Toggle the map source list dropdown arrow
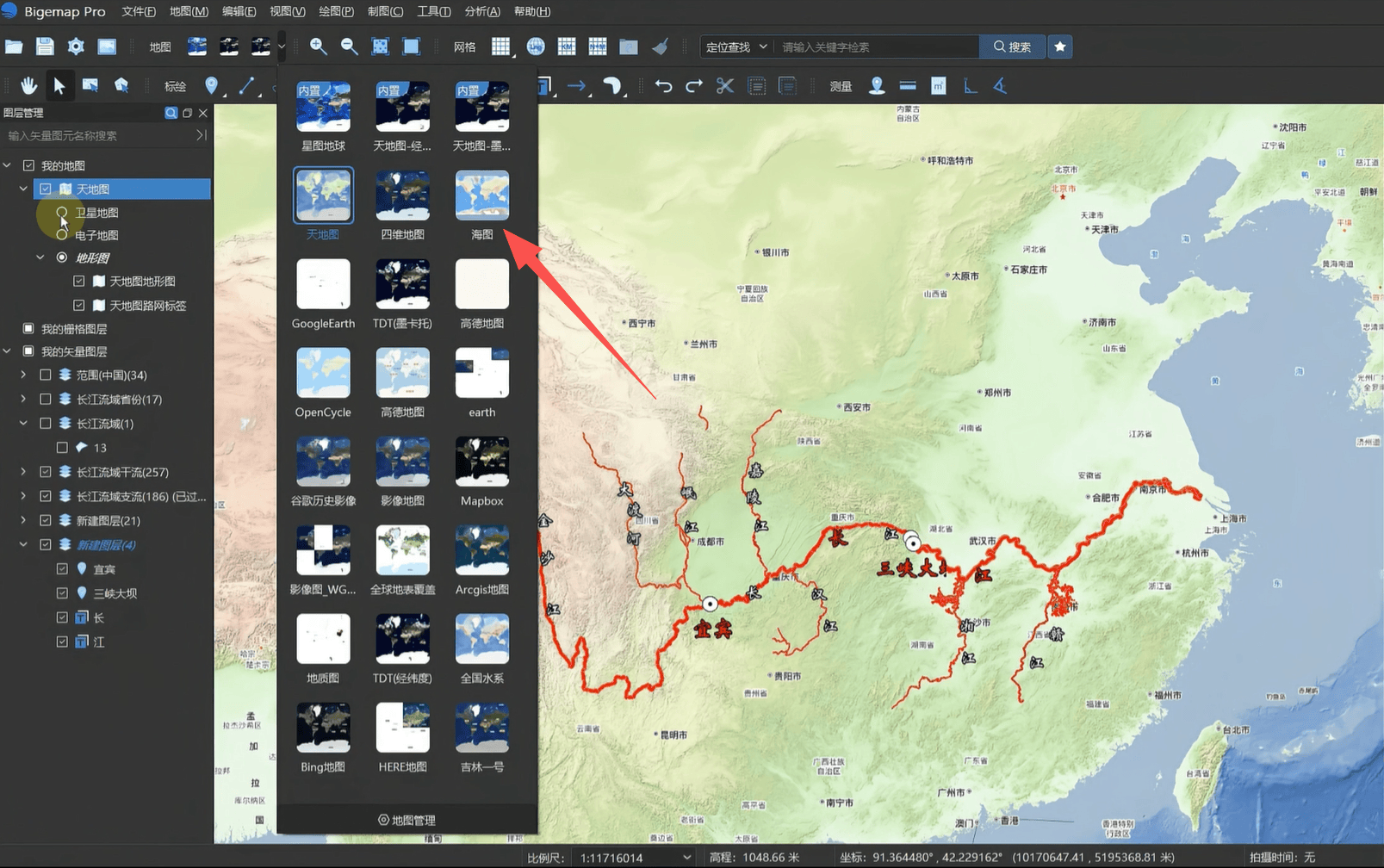The image size is (1384, 868). (282, 46)
